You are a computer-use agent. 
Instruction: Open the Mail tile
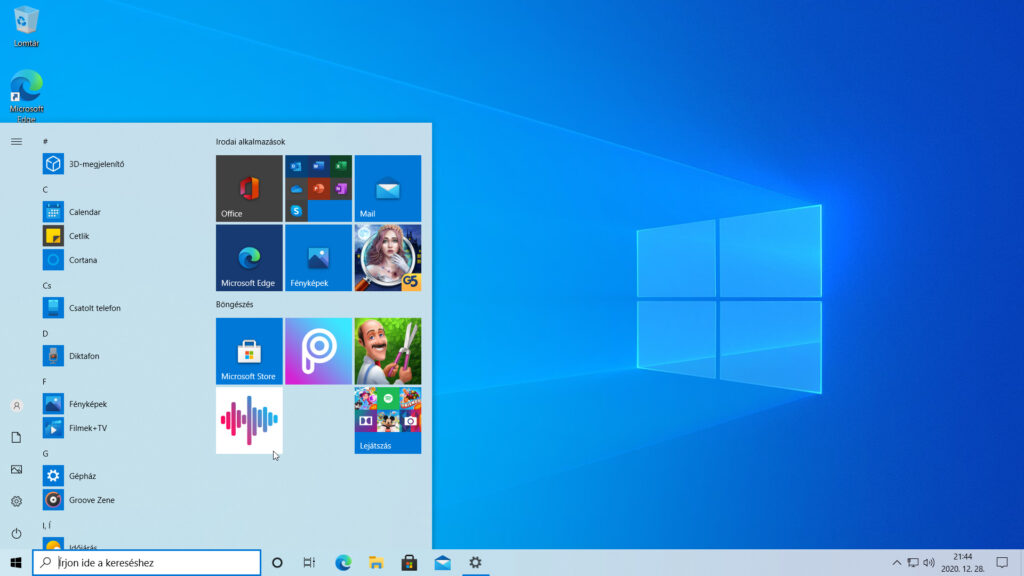[x=387, y=188]
